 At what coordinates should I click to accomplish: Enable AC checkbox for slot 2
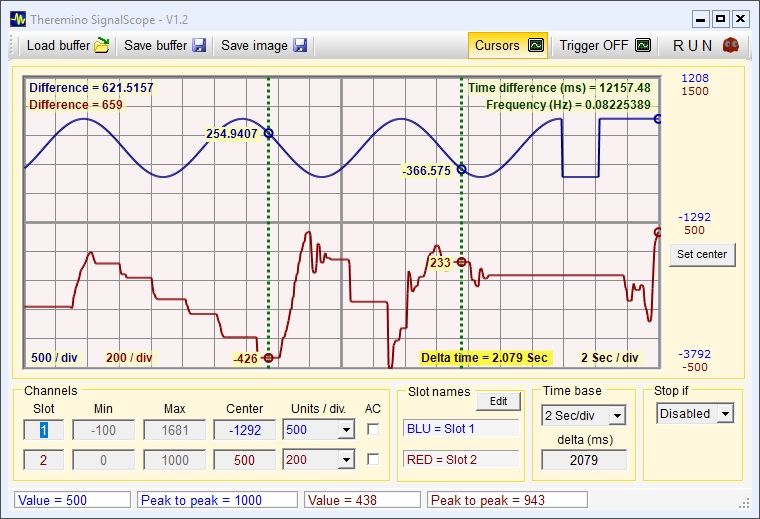[373, 460]
